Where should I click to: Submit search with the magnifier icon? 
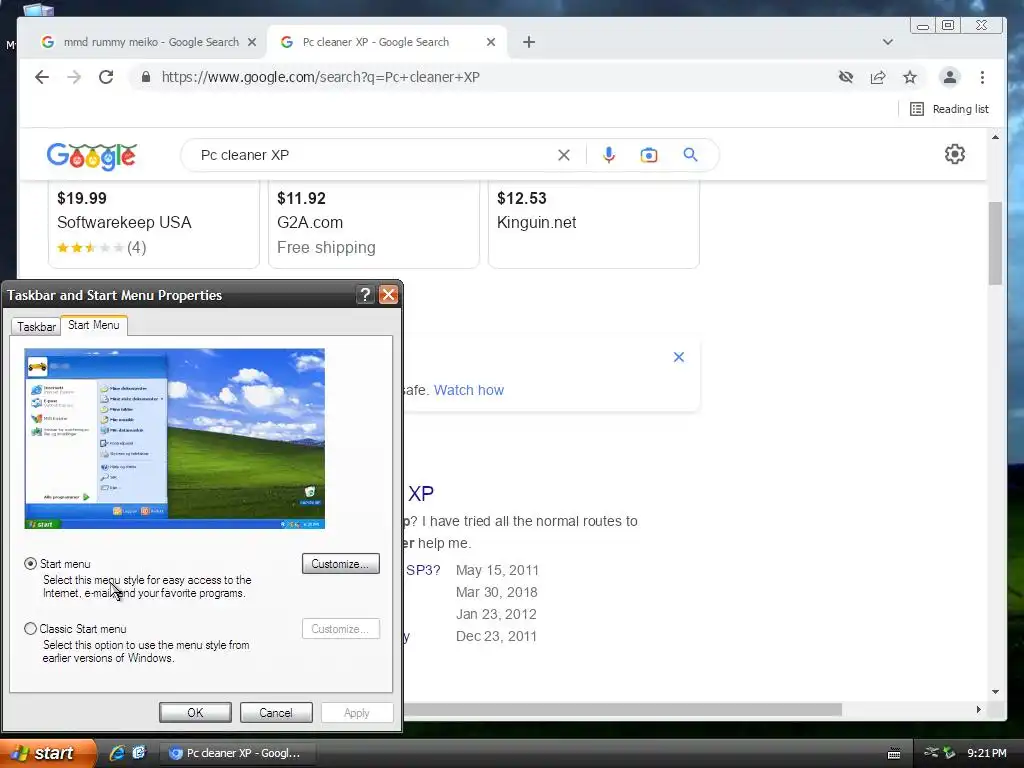(x=690, y=155)
